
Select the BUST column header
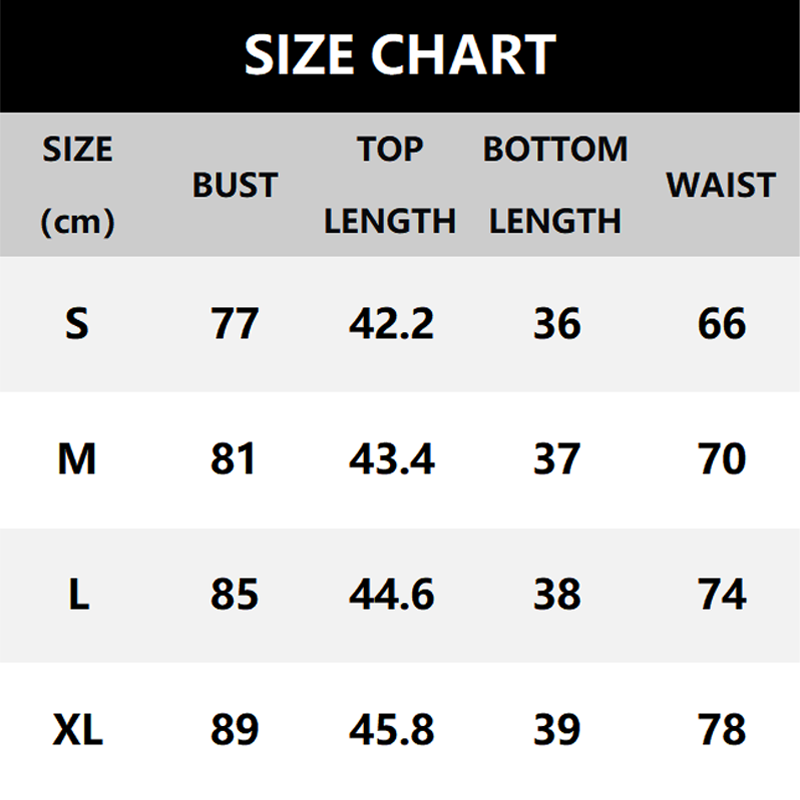(235, 185)
